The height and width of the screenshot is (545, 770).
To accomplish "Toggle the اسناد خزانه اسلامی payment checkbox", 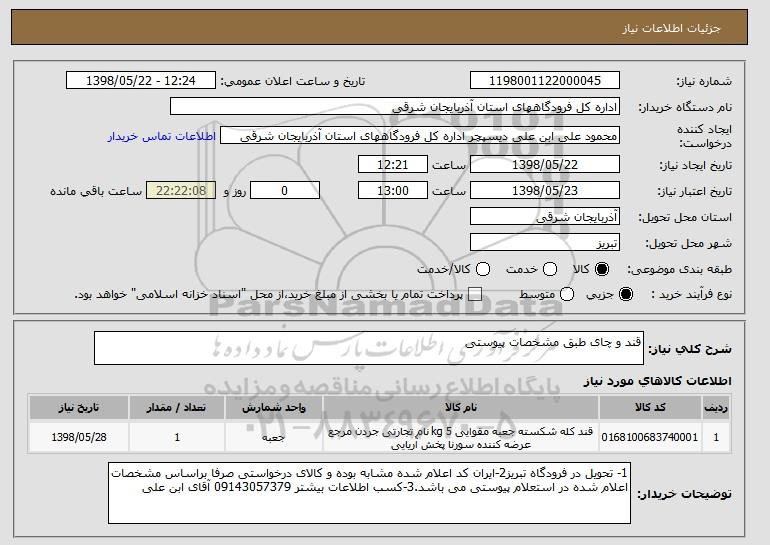I will 475,294.
